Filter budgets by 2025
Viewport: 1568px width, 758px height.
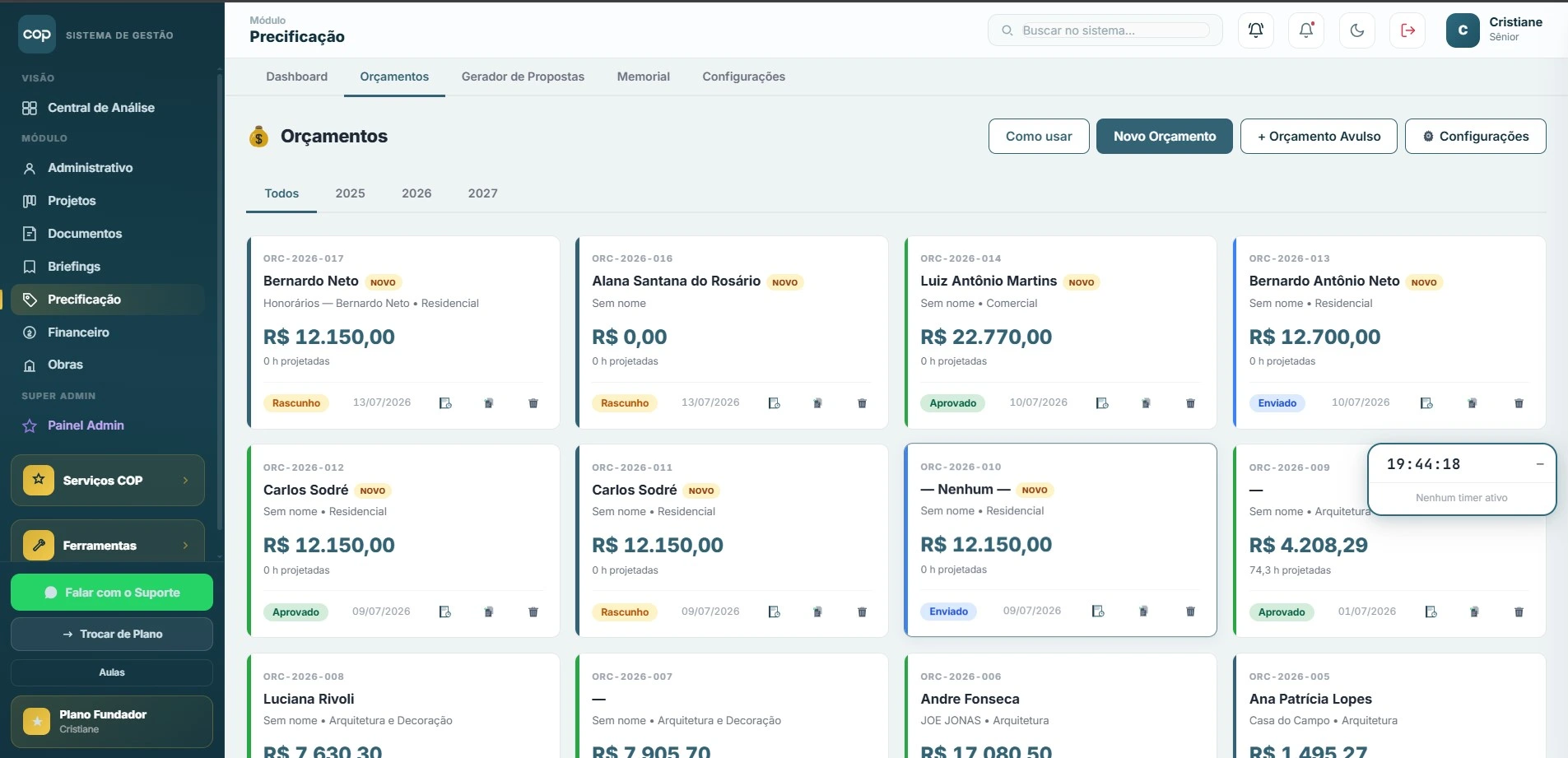(x=350, y=193)
